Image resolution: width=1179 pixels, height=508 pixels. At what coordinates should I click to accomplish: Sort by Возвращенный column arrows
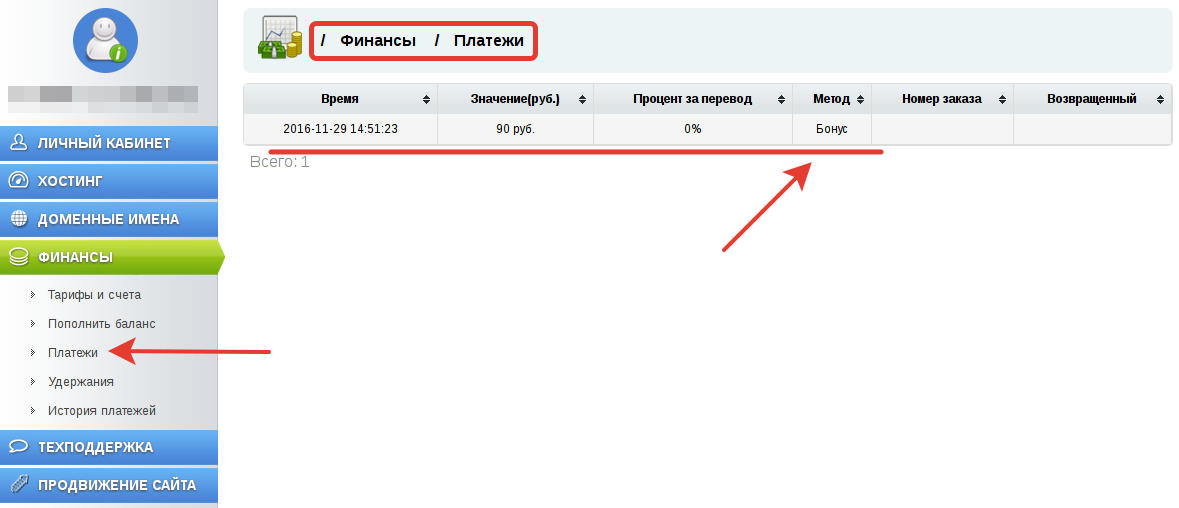(1160, 100)
